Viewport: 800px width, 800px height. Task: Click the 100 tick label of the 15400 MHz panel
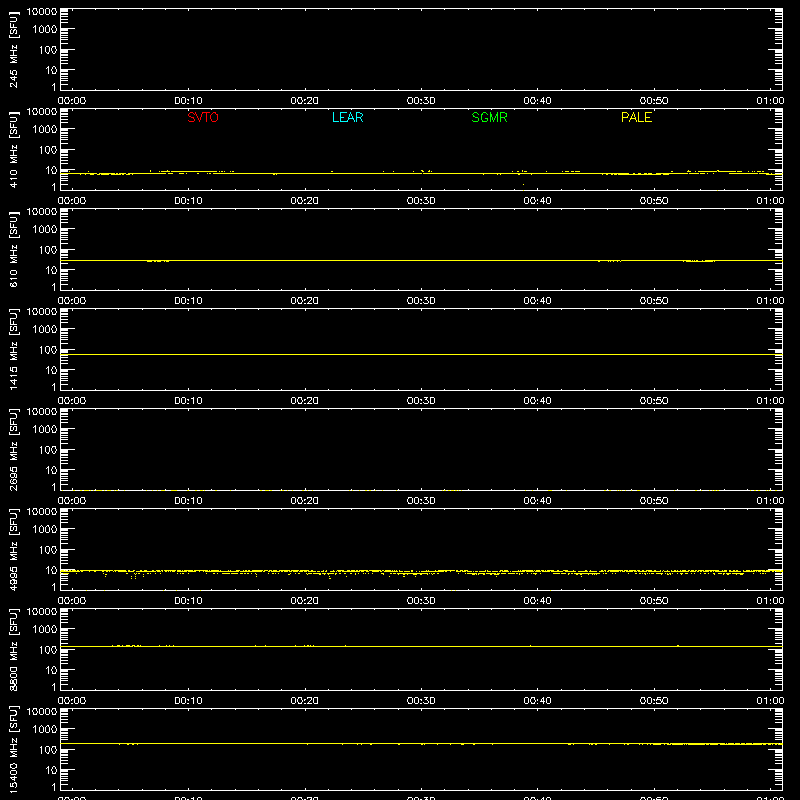47,750
